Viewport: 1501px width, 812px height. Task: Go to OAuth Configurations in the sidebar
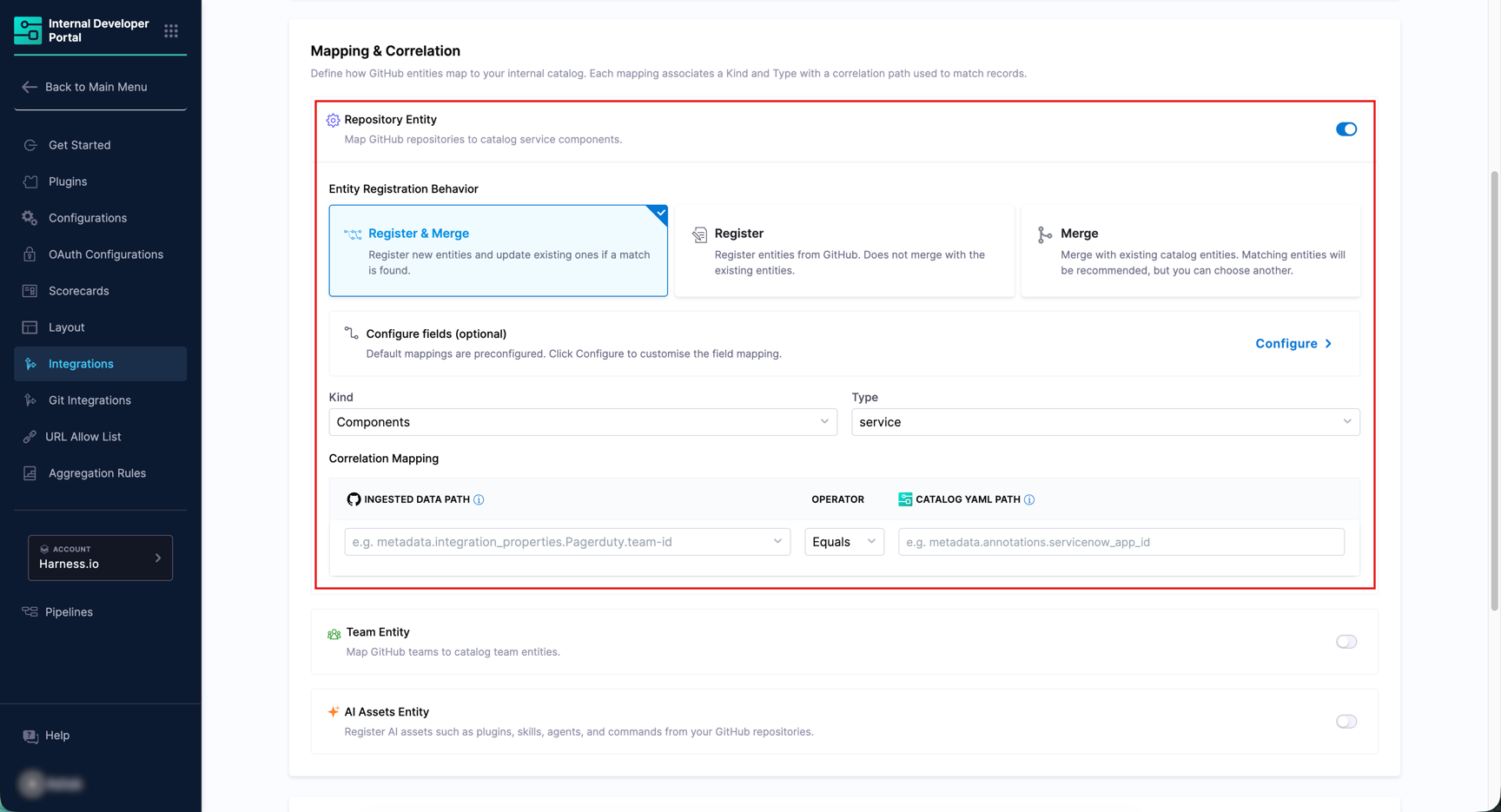pyautogui.click(x=105, y=254)
